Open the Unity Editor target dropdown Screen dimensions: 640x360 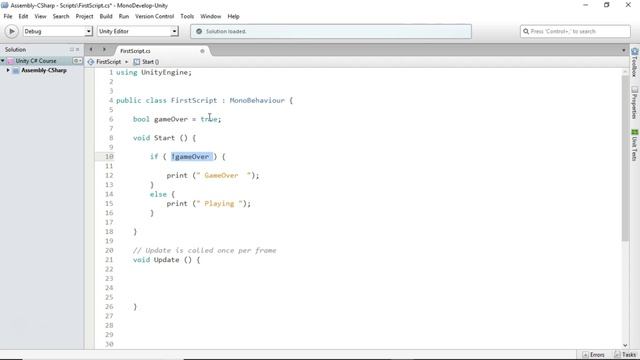click(138, 31)
